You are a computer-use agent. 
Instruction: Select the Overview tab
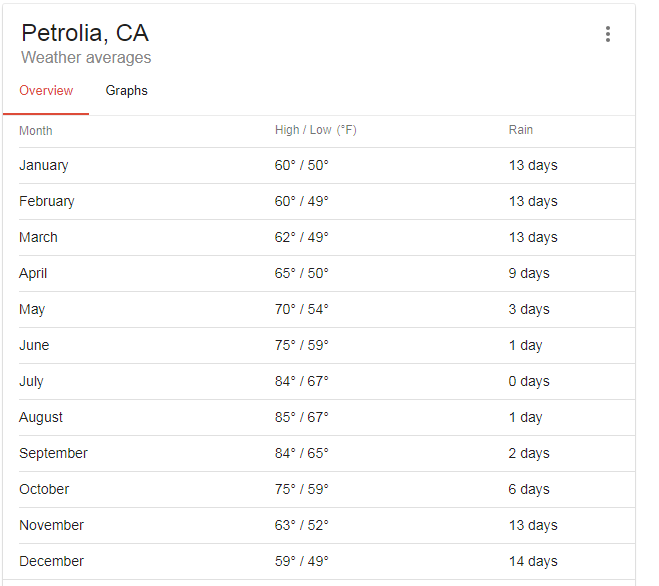(46, 91)
